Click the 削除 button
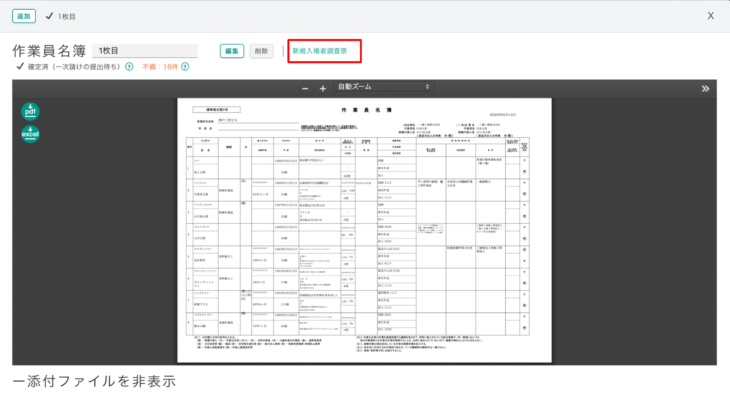Screen dimensions: 730x396 (x=261, y=51)
